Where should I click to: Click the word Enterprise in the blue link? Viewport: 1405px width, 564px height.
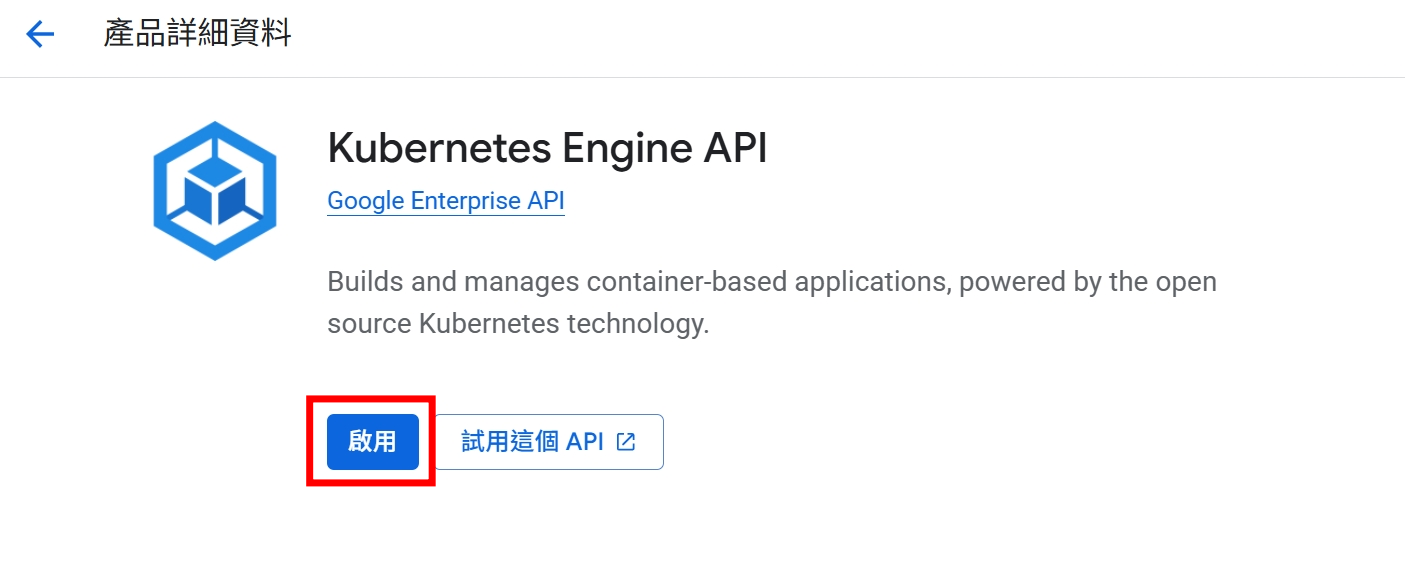pos(466,201)
